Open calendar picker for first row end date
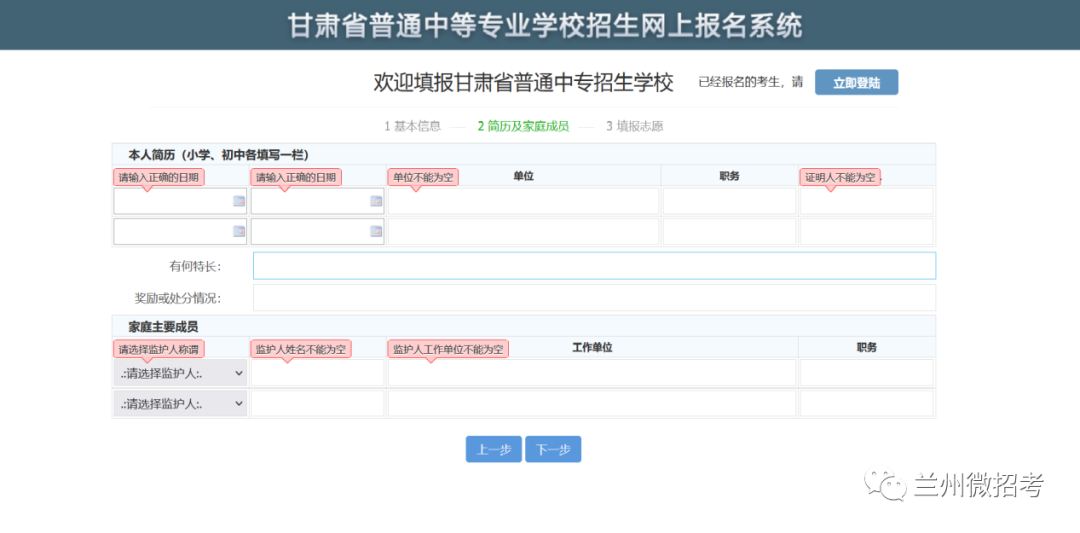 pos(376,201)
